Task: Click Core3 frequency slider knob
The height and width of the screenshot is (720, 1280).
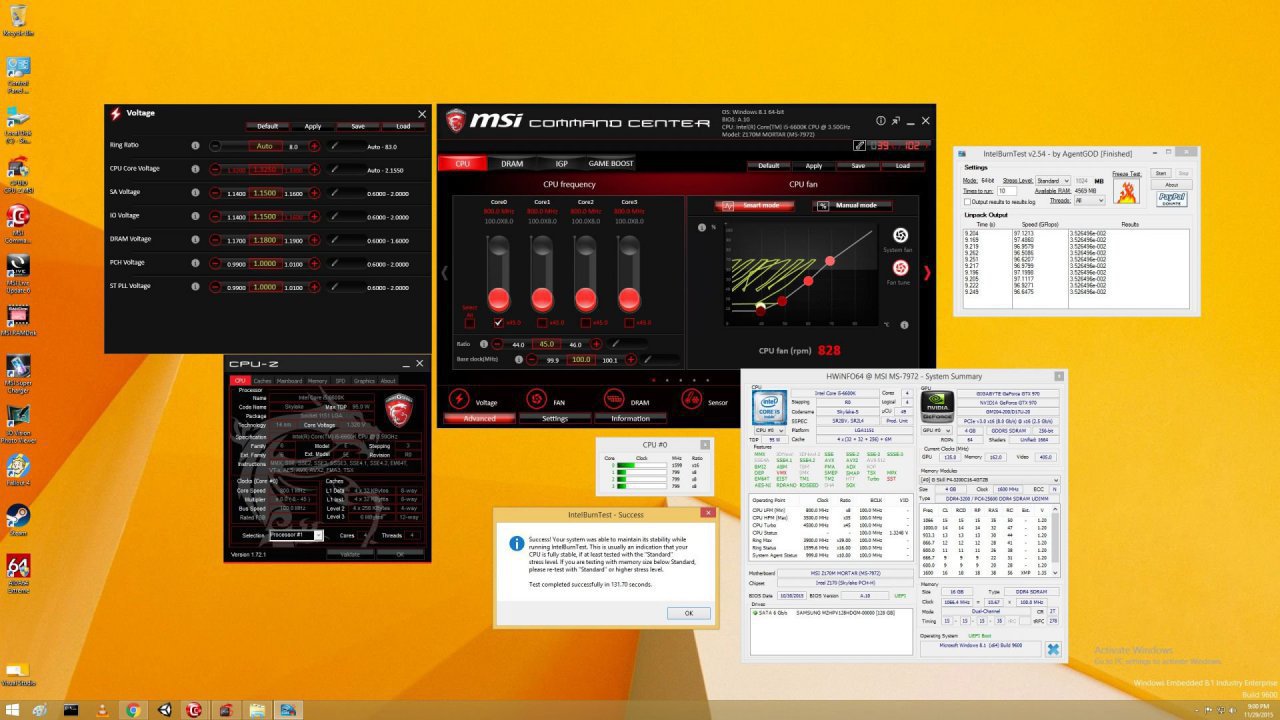Action: (629, 297)
